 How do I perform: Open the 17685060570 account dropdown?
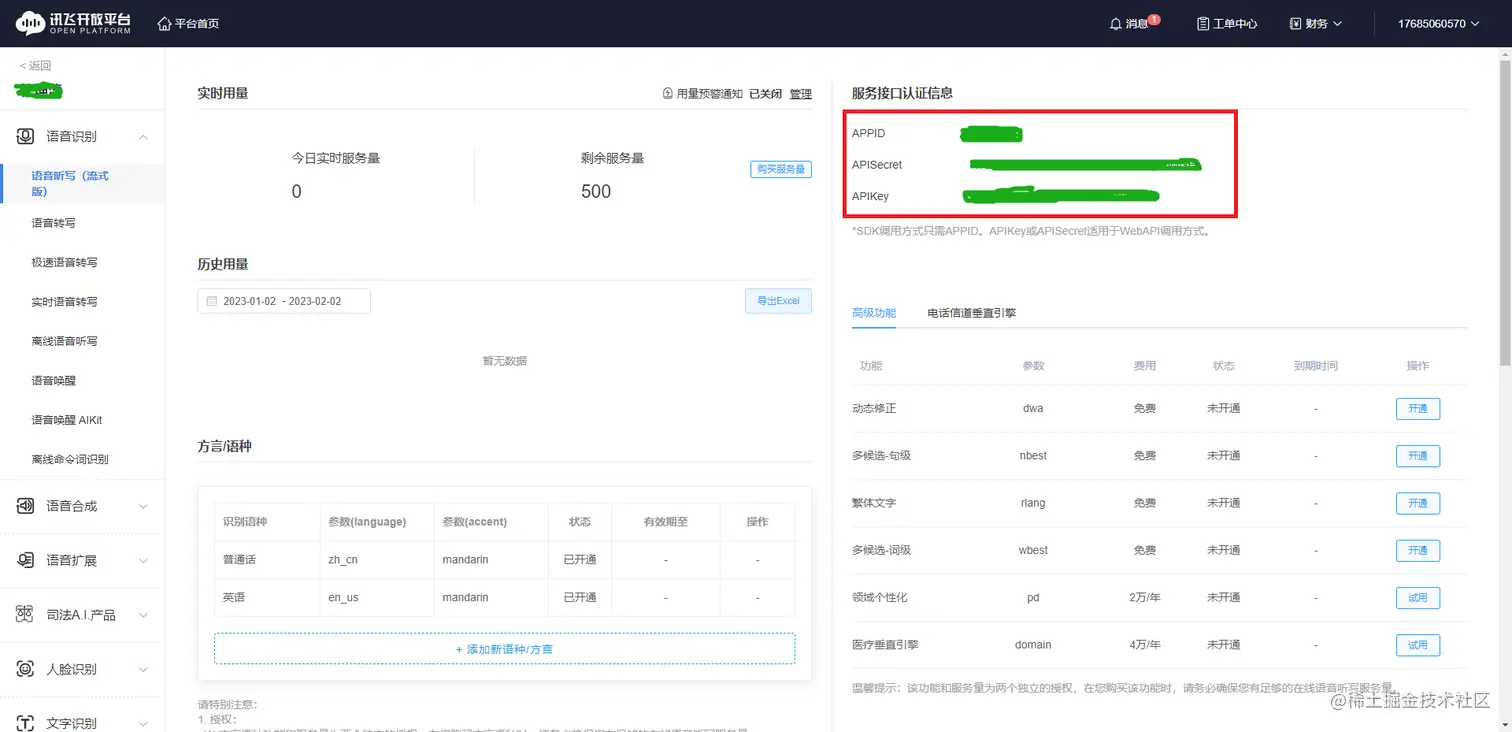[x=1439, y=23]
